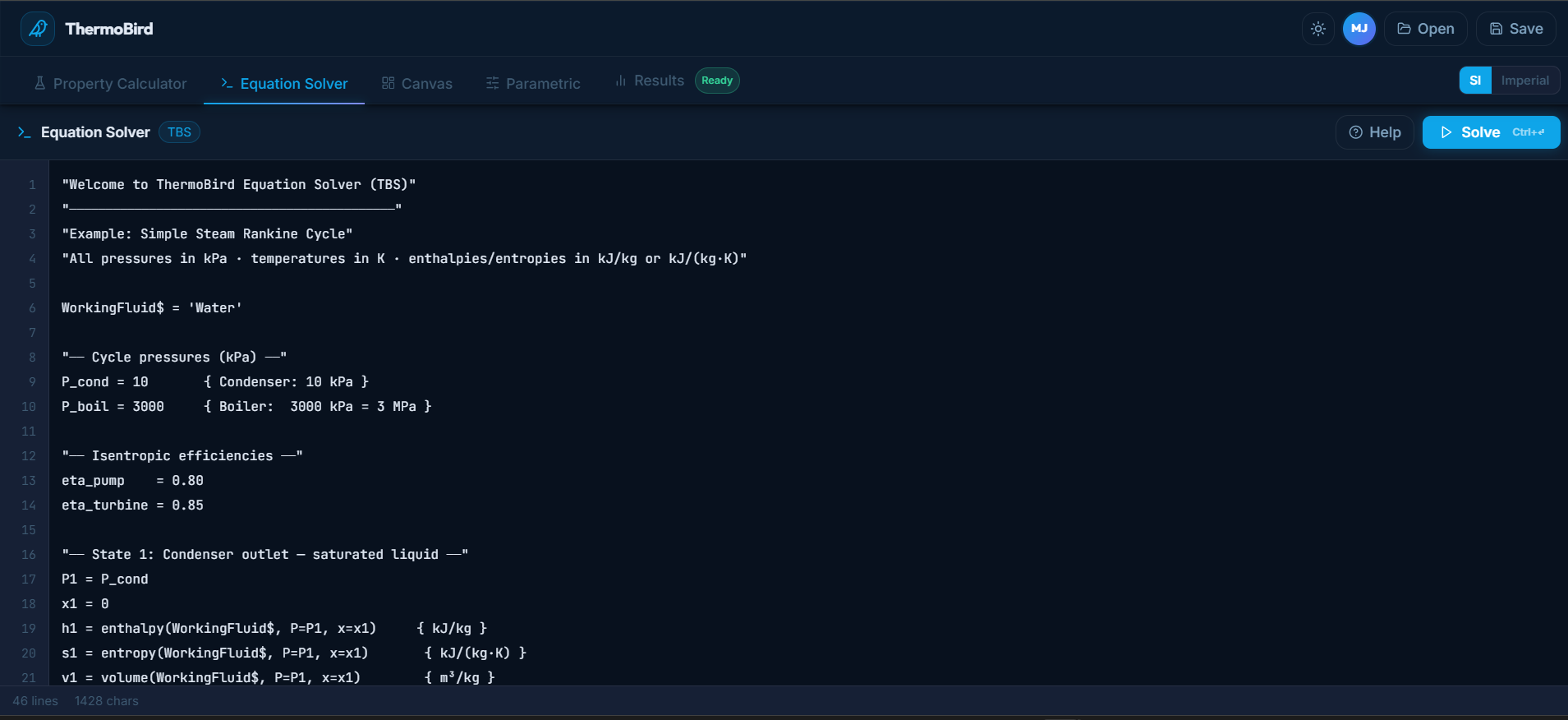
Task: Click the "All pressures in kPa" comment line
Action: 404,258
